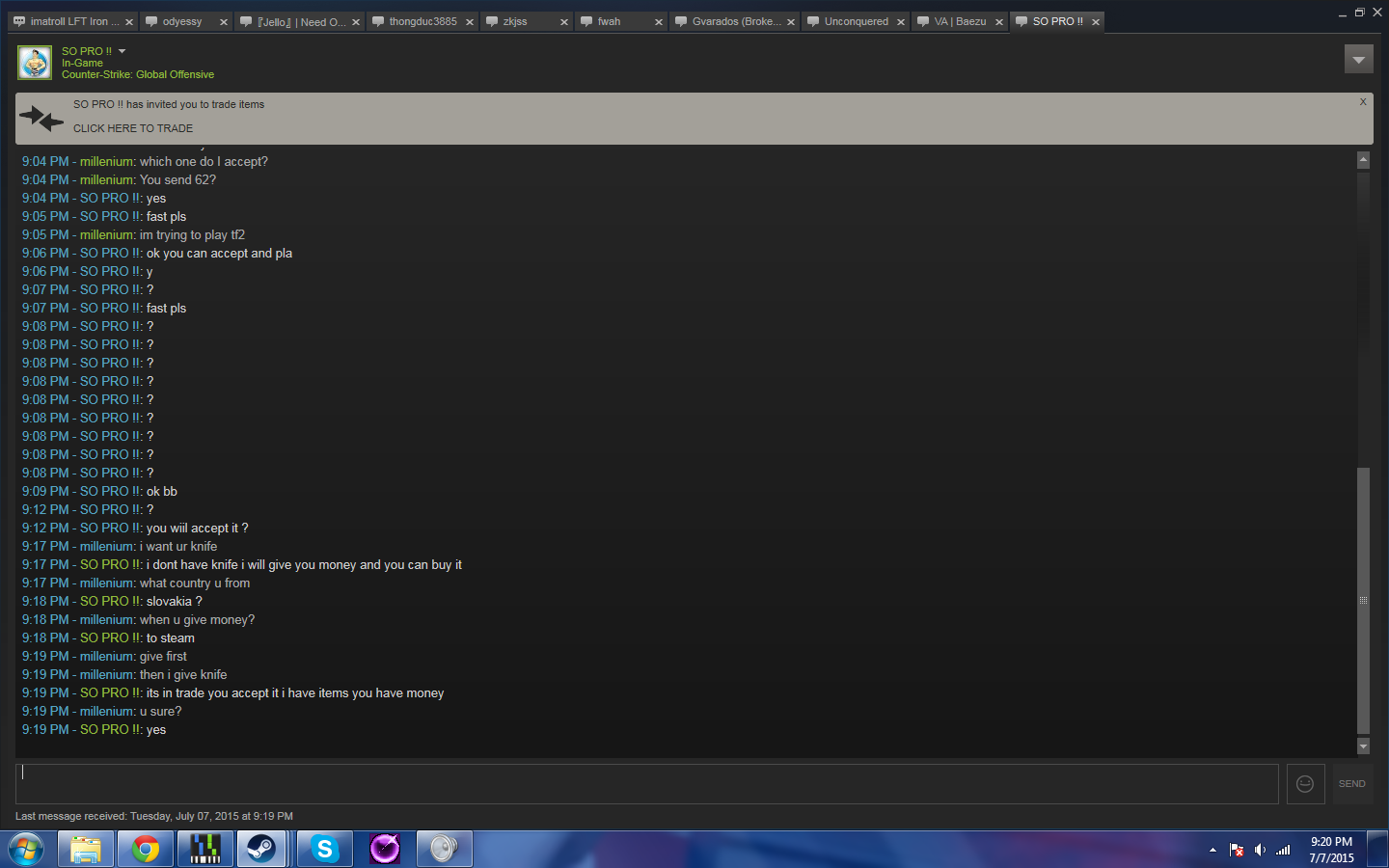Click the SEND button
This screenshot has height=868, width=1389.
[x=1351, y=784]
